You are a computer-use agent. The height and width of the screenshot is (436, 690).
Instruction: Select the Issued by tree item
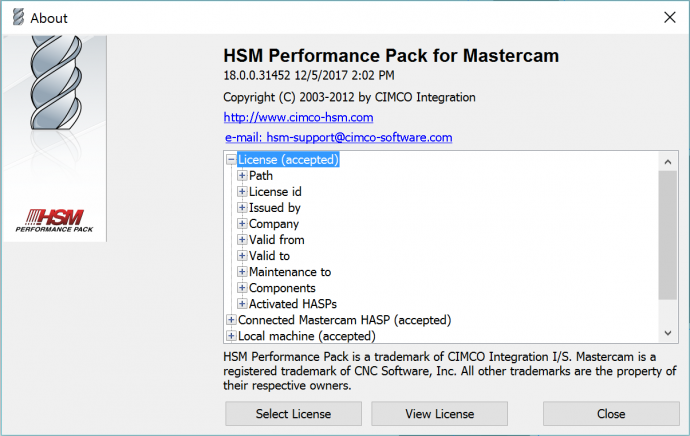pyautogui.click(x=275, y=208)
